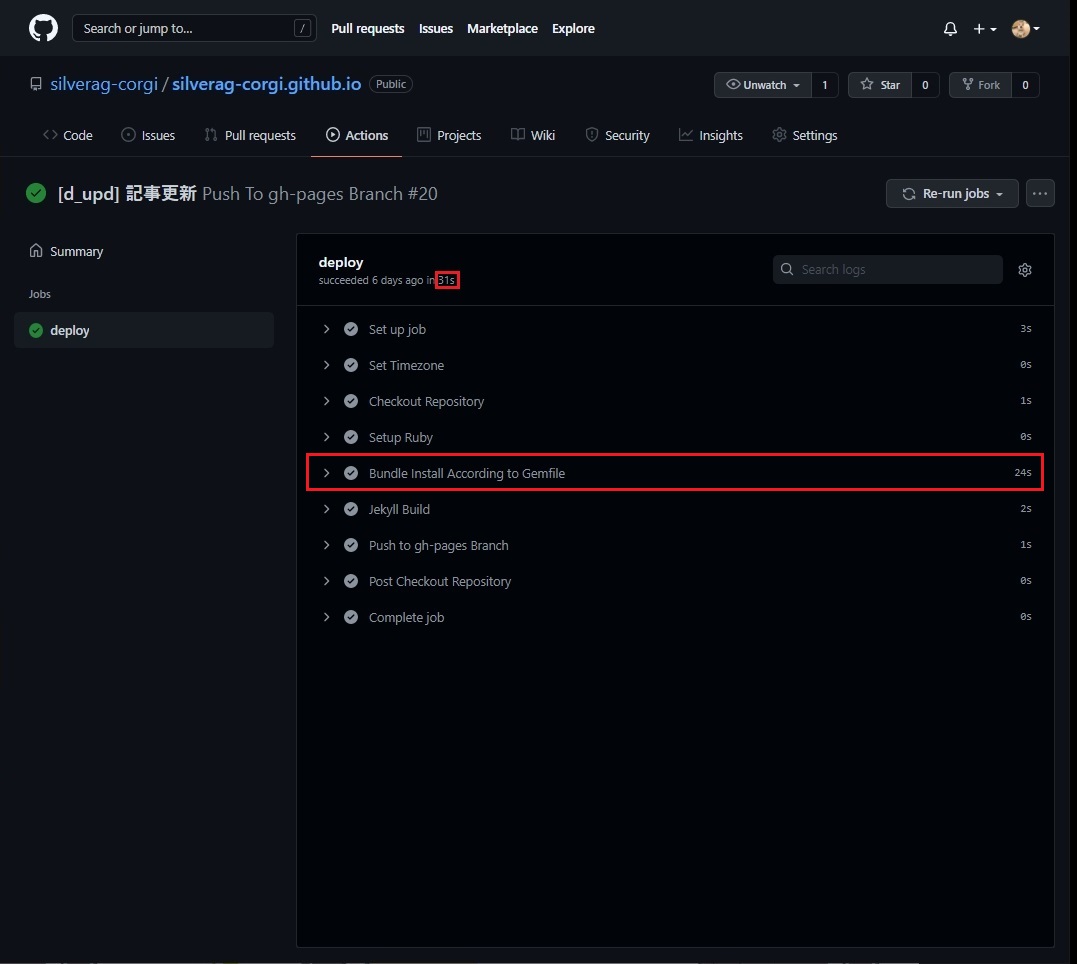Click the Post Checkout Repository checkmark

pyautogui.click(x=351, y=581)
